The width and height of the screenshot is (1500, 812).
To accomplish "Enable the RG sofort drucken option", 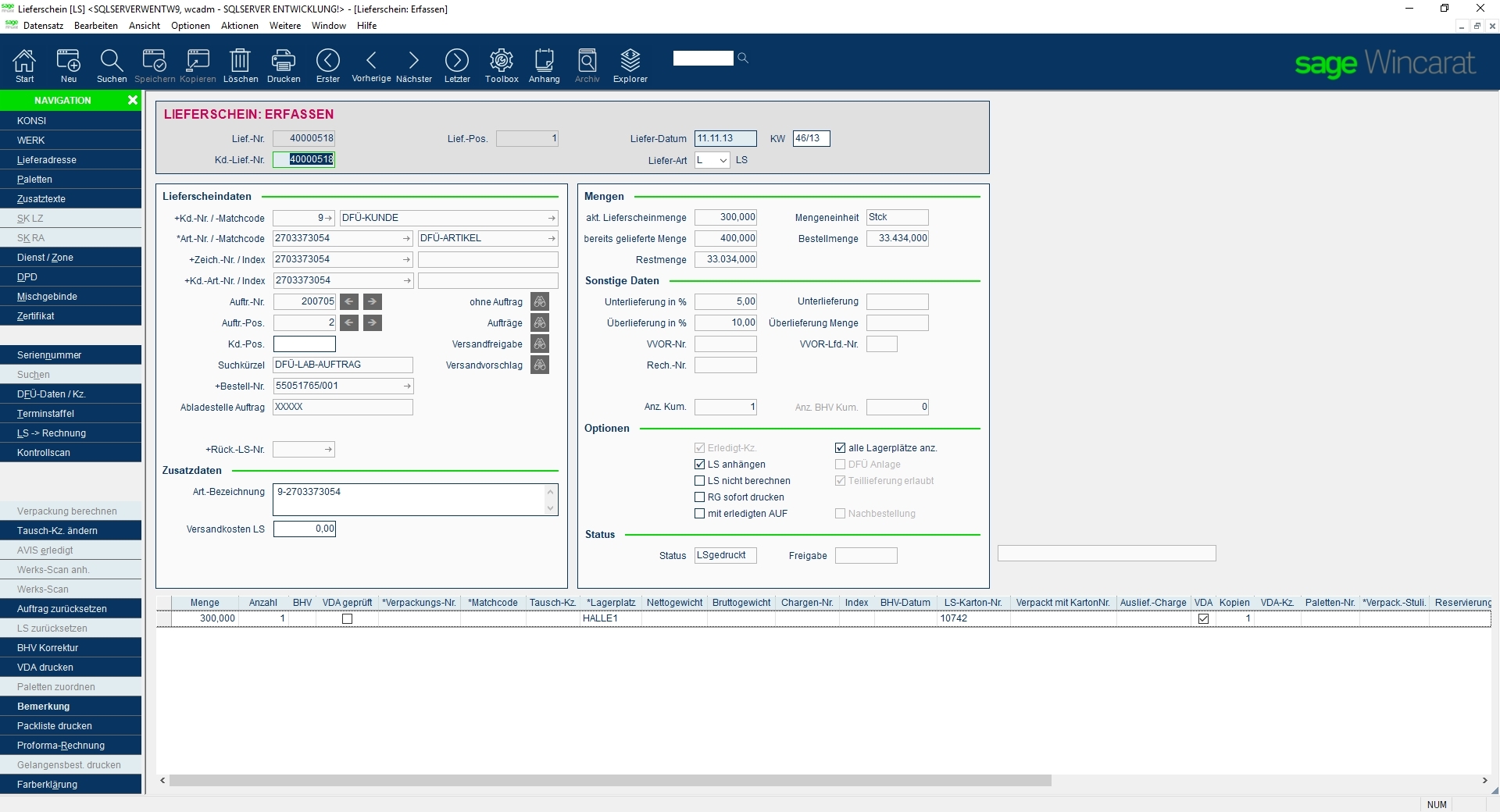I will point(700,497).
